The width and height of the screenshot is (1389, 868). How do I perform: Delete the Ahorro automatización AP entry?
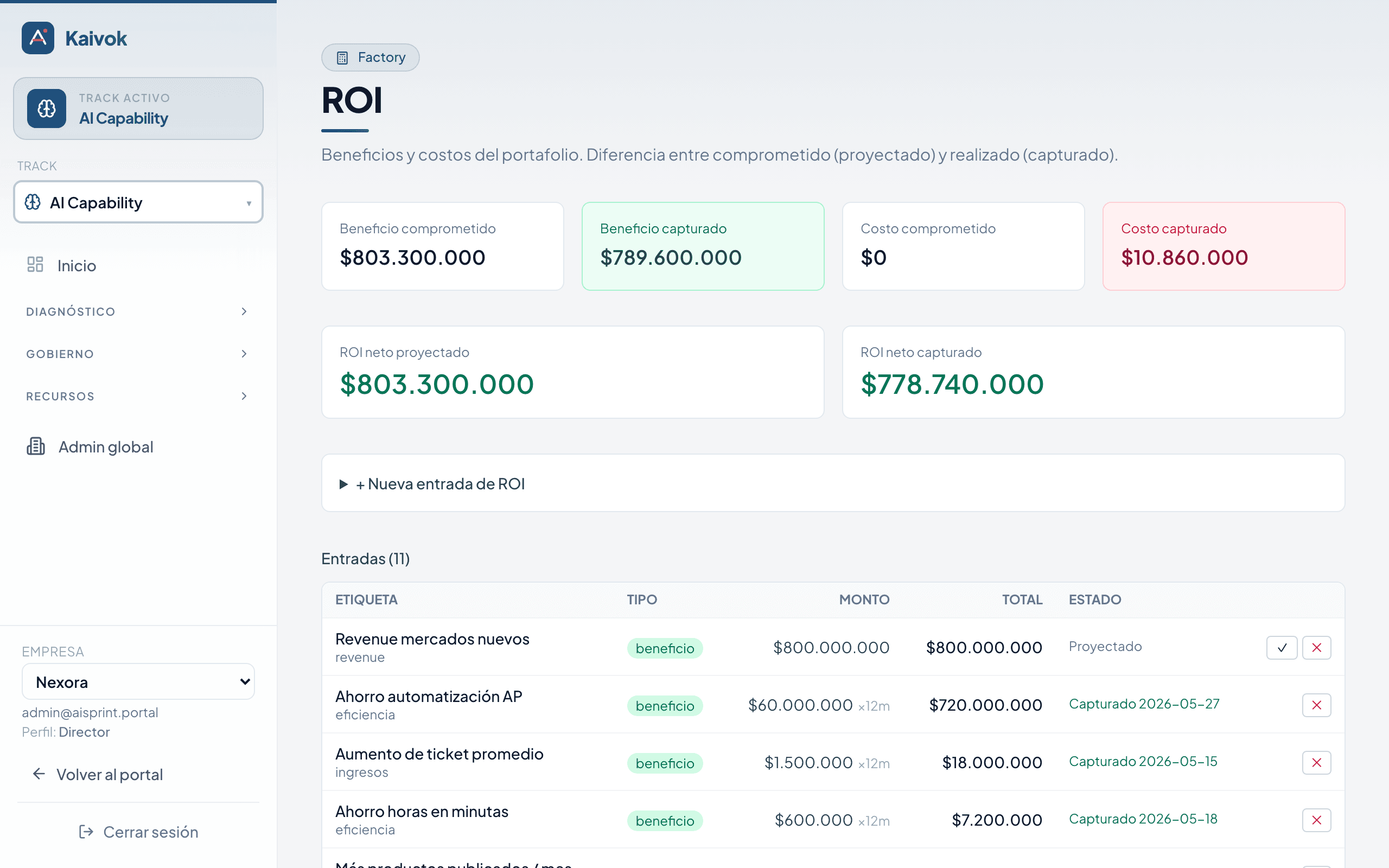1317,705
